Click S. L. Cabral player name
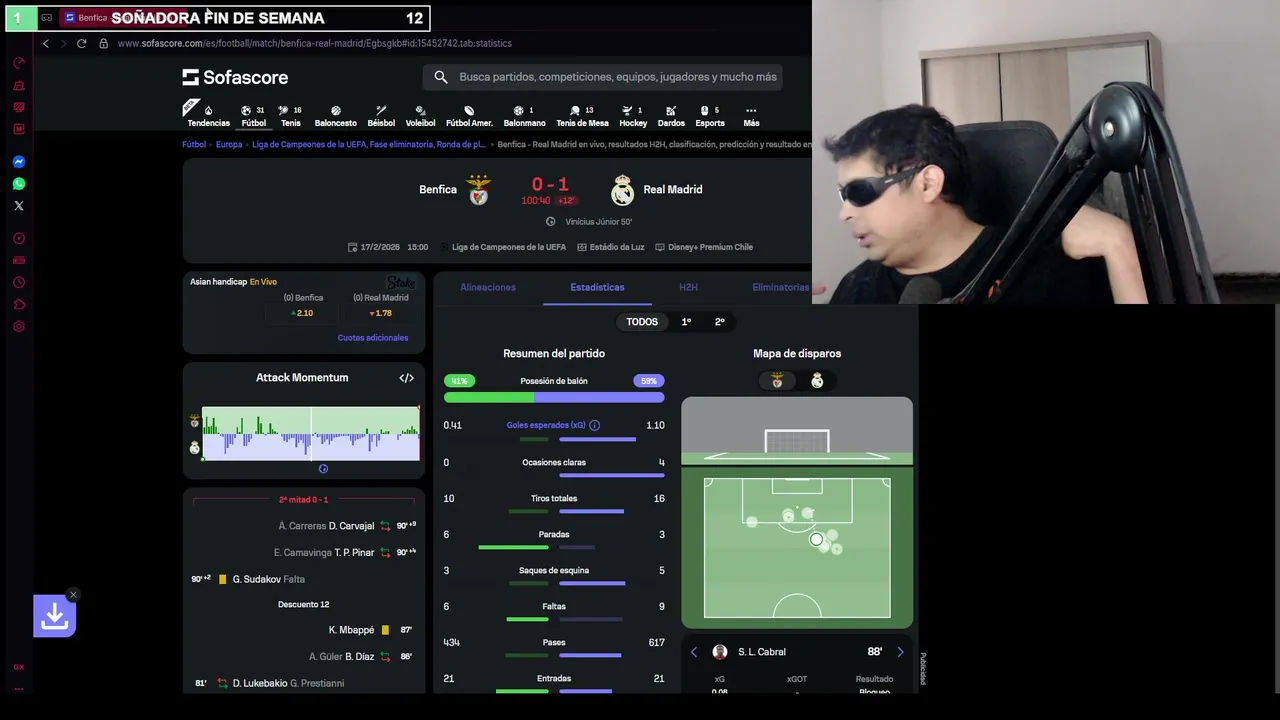 click(762, 652)
